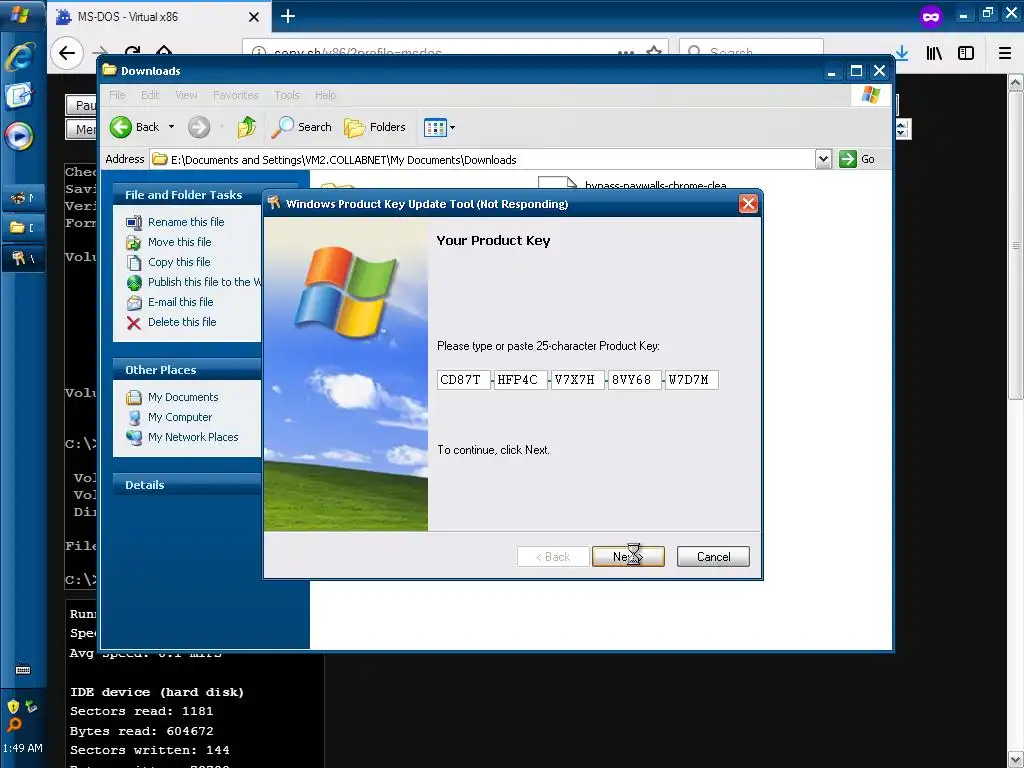Click fourth product key field 8VY68

(x=634, y=379)
